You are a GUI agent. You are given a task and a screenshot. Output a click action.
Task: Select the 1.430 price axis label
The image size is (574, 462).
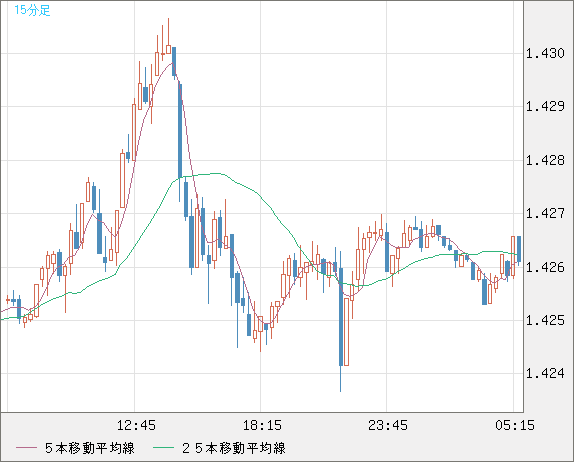(x=545, y=53)
